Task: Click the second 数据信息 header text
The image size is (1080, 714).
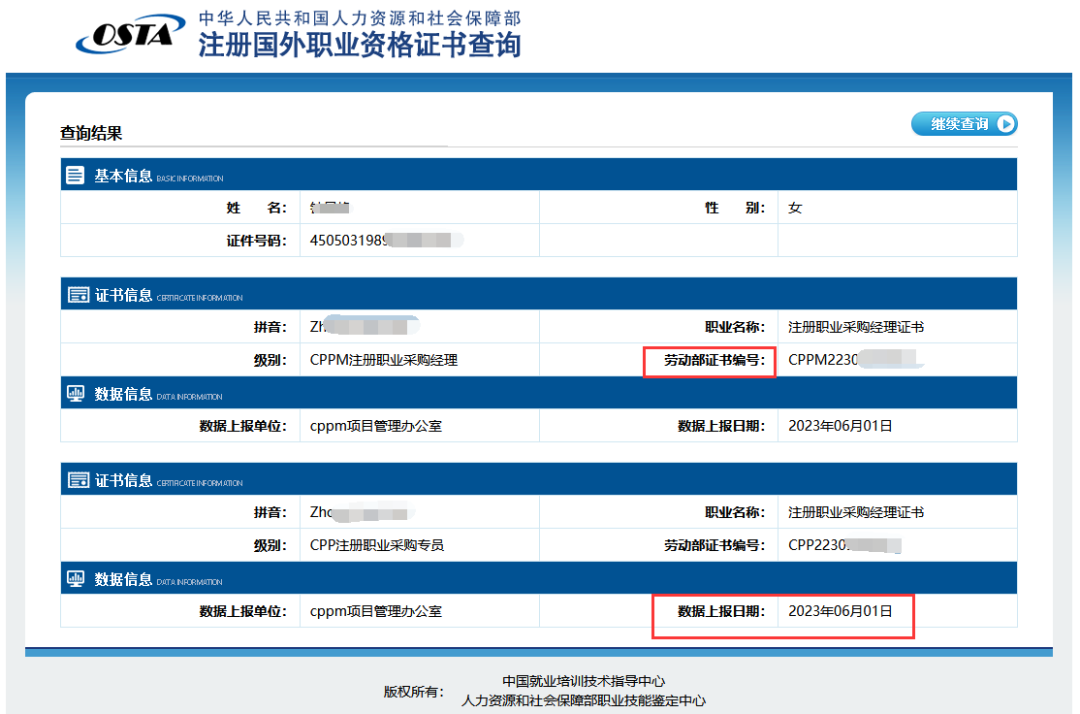Action: pos(123,579)
